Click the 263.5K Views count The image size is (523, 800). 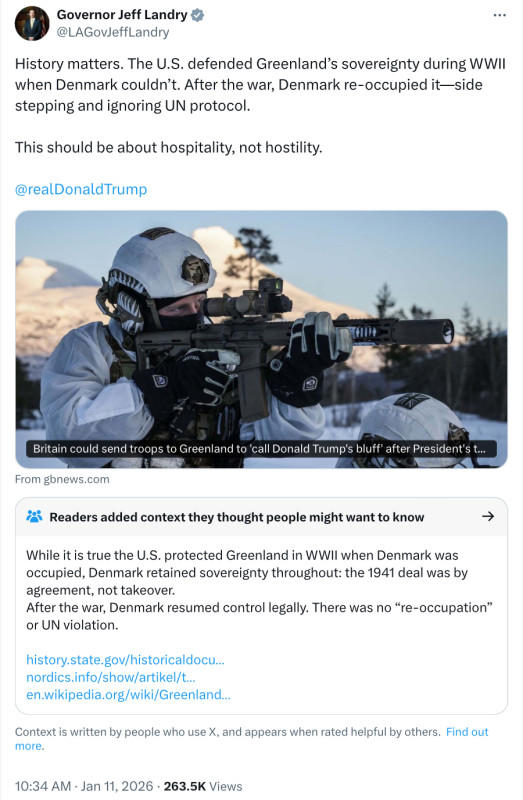pos(203,786)
